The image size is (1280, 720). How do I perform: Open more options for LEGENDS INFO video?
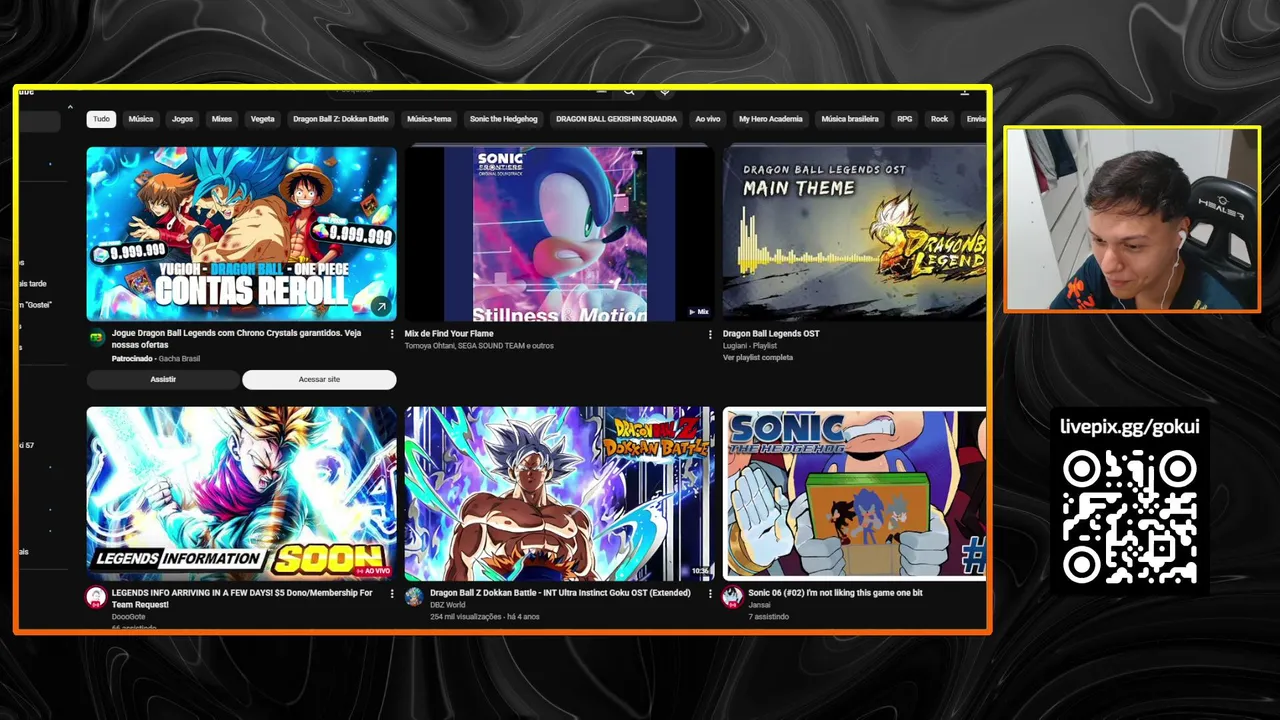pos(391,593)
